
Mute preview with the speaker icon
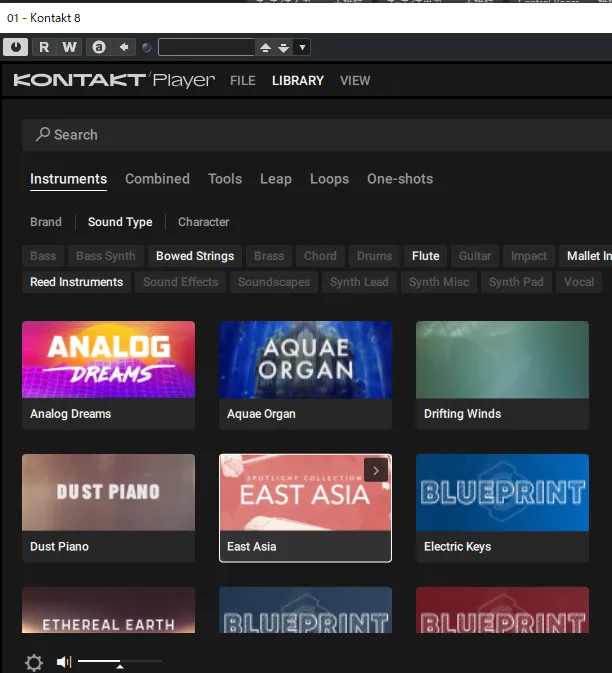tap(64, 662)
